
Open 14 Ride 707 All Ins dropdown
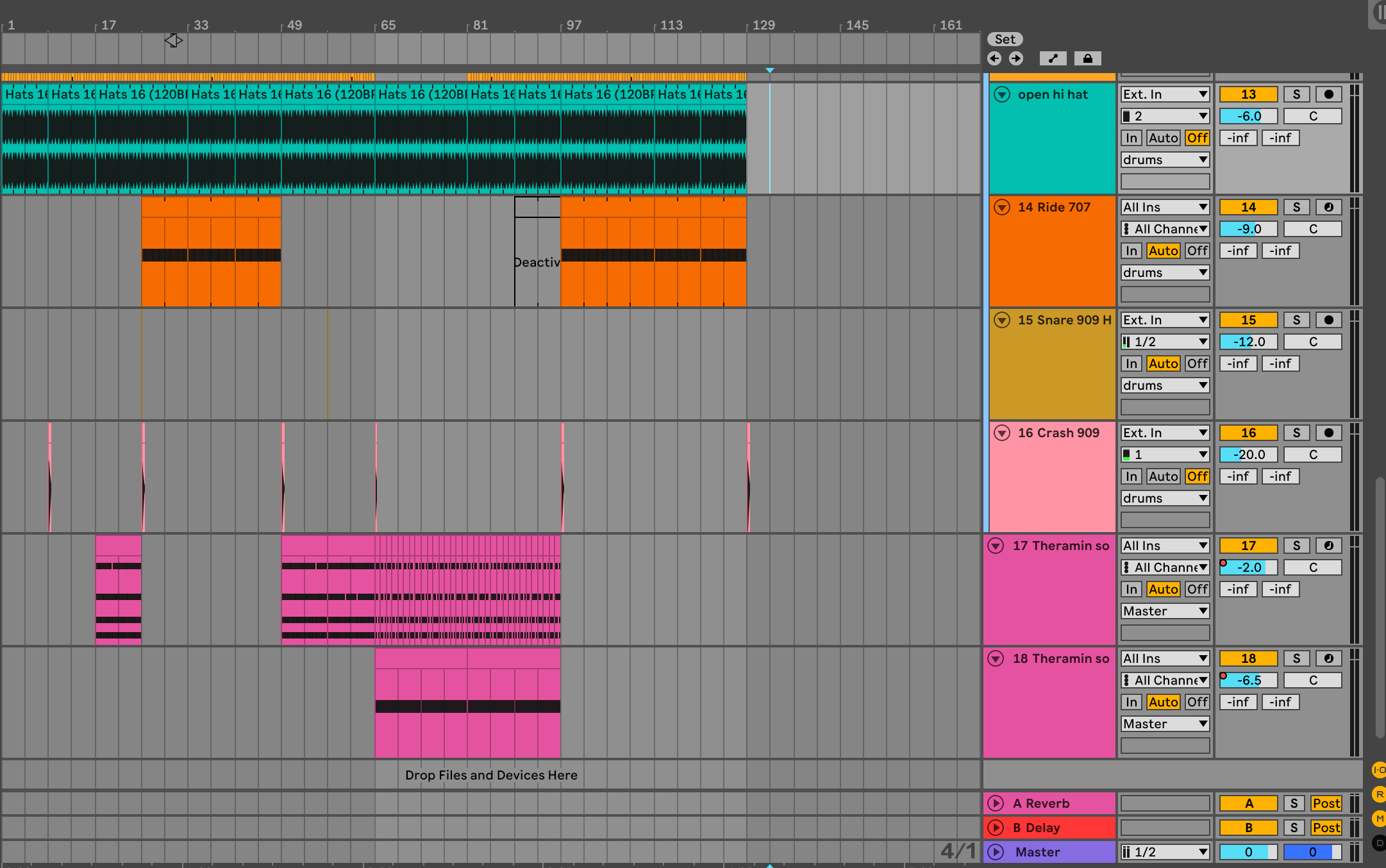click(1165, 207)
